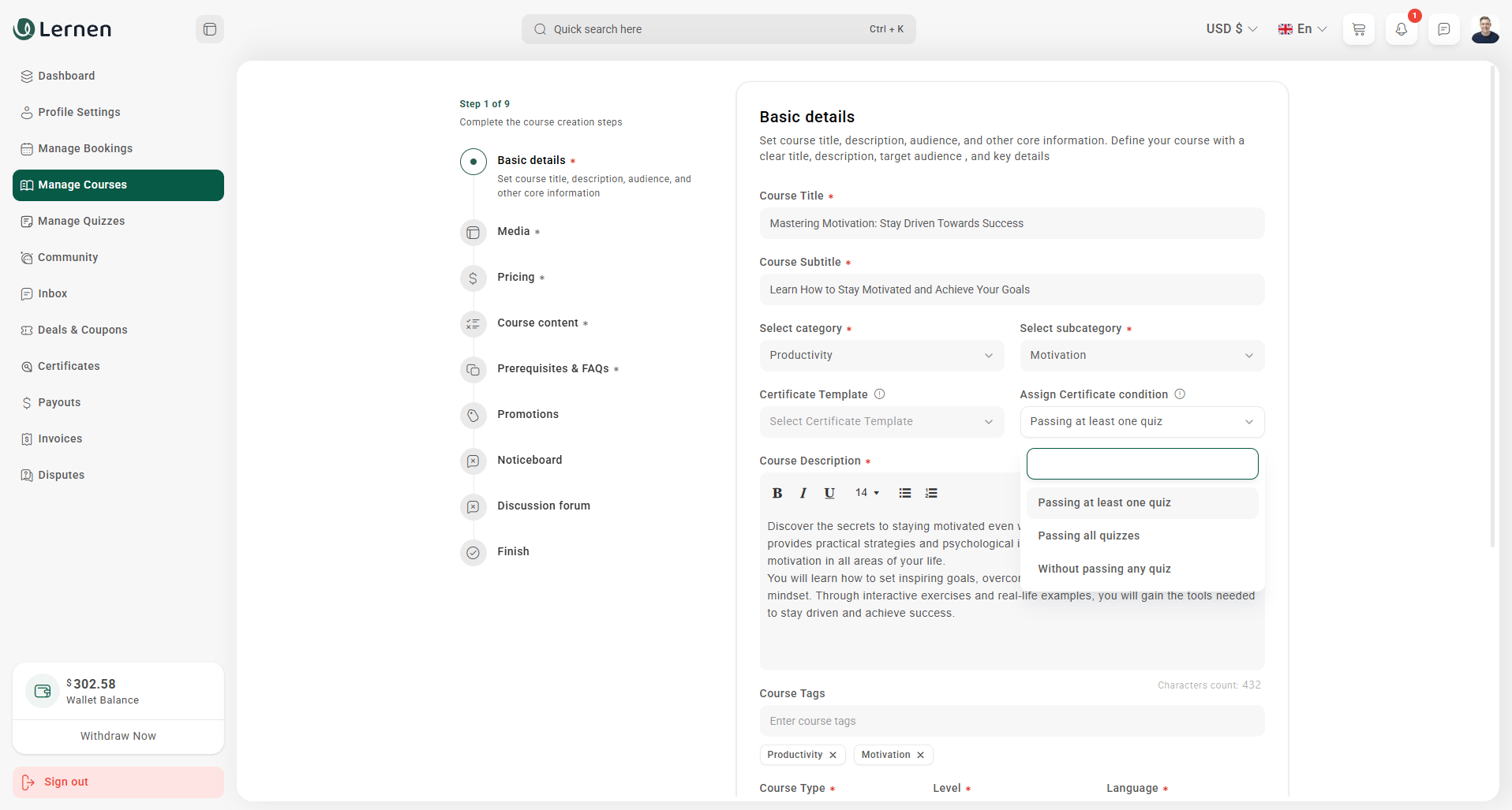Insert an unordered bullet list
Screen dimensions: 1512x810
pos(904,493)
